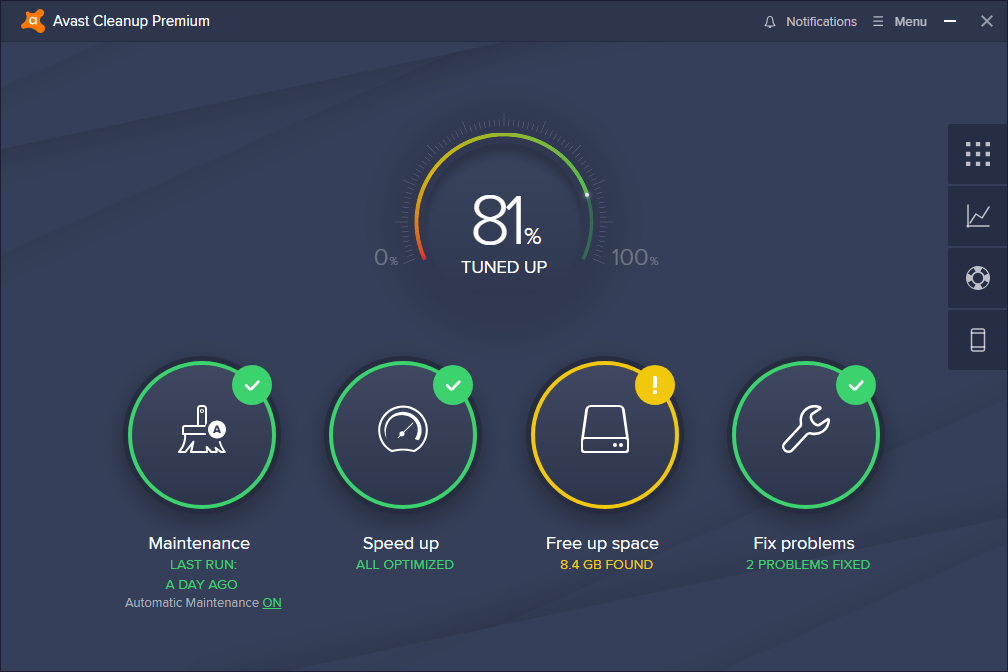Open the statistics chart icon in sidebar
1008x672 pixels.
pyautogui.click(x=977, y=216)
